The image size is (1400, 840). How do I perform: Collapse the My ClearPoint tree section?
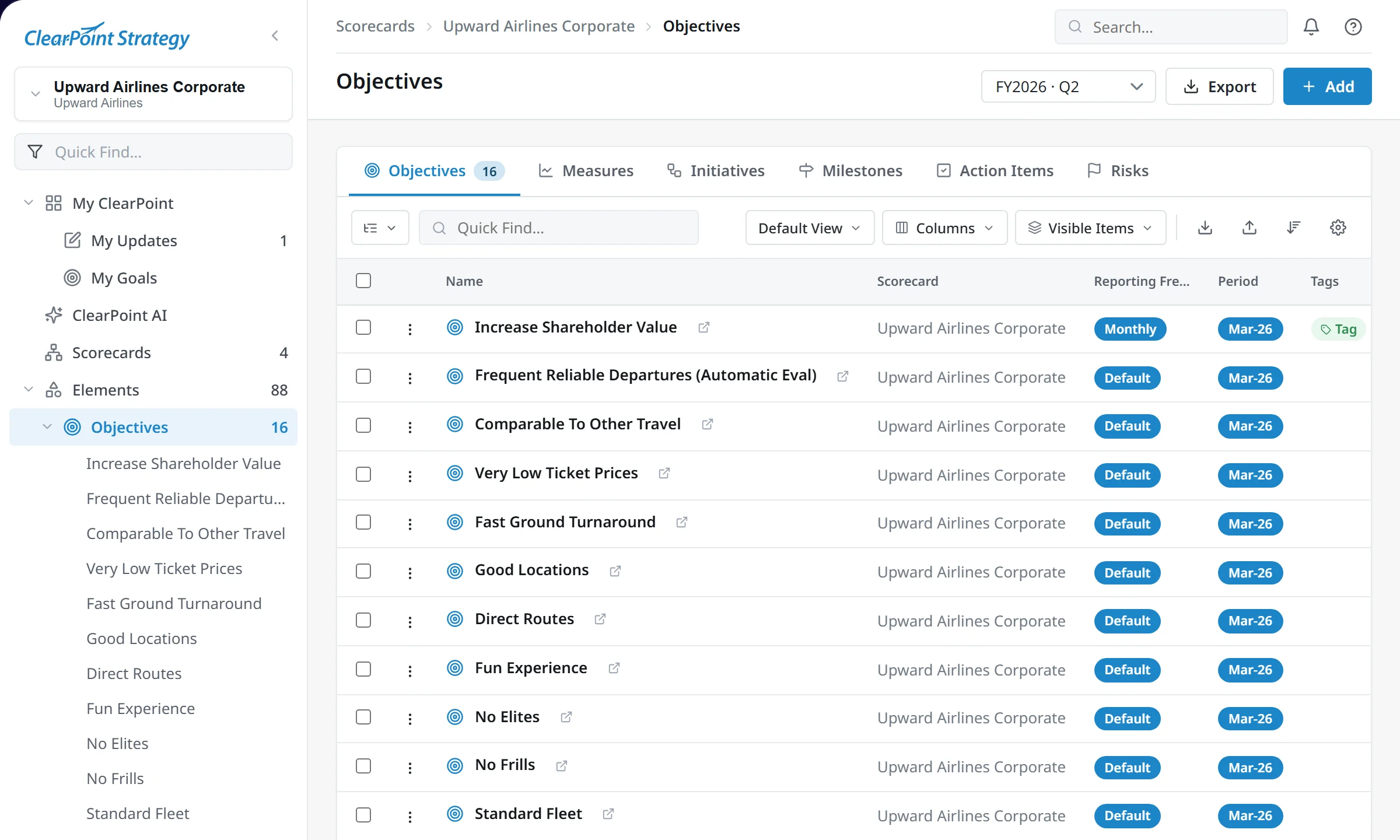click(28, 202)
